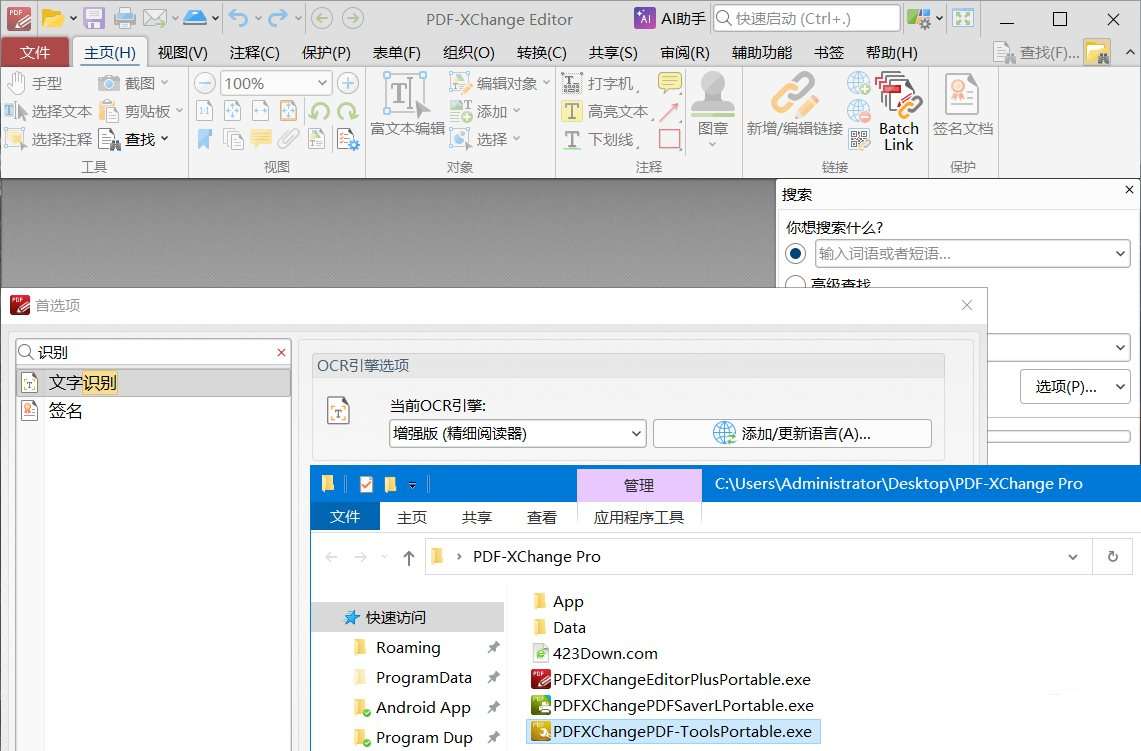Open the Attachments paperclip pane icon
The image size is (1141, 751).
pyautogui.click(x=288, y=138)
